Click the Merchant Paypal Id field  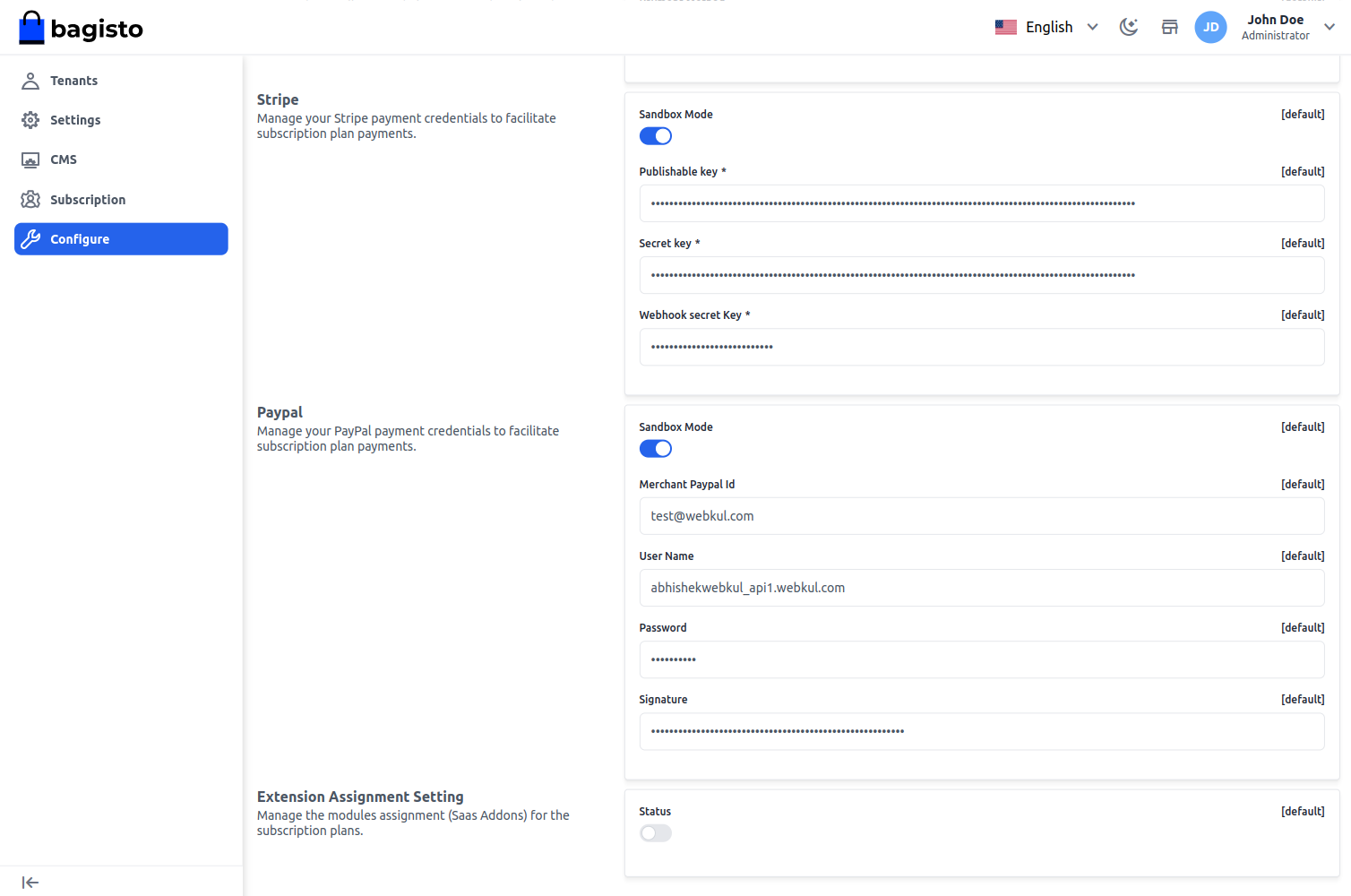[x=982, y=516]
